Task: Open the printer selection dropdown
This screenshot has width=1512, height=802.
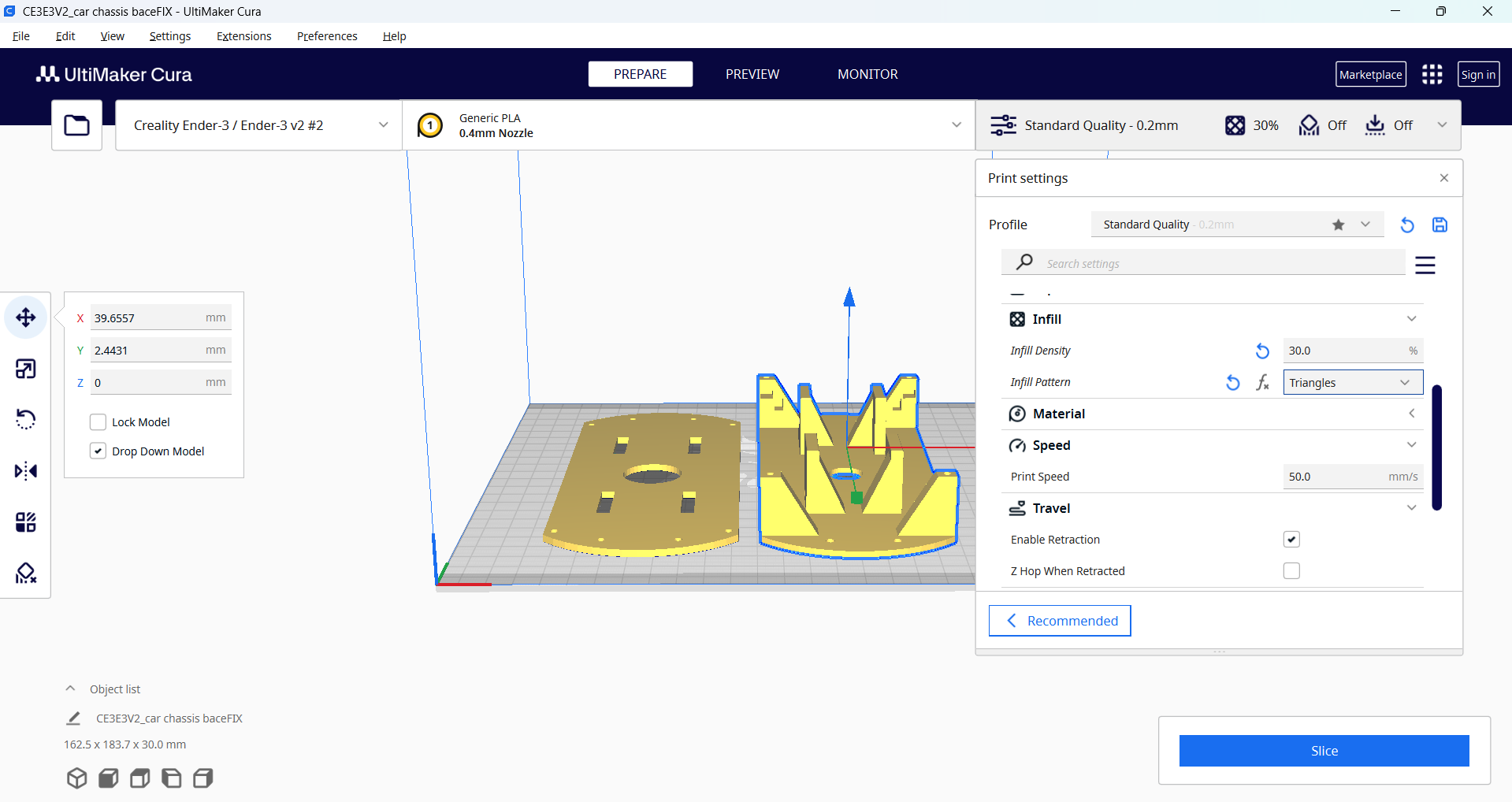Action: 258,125
